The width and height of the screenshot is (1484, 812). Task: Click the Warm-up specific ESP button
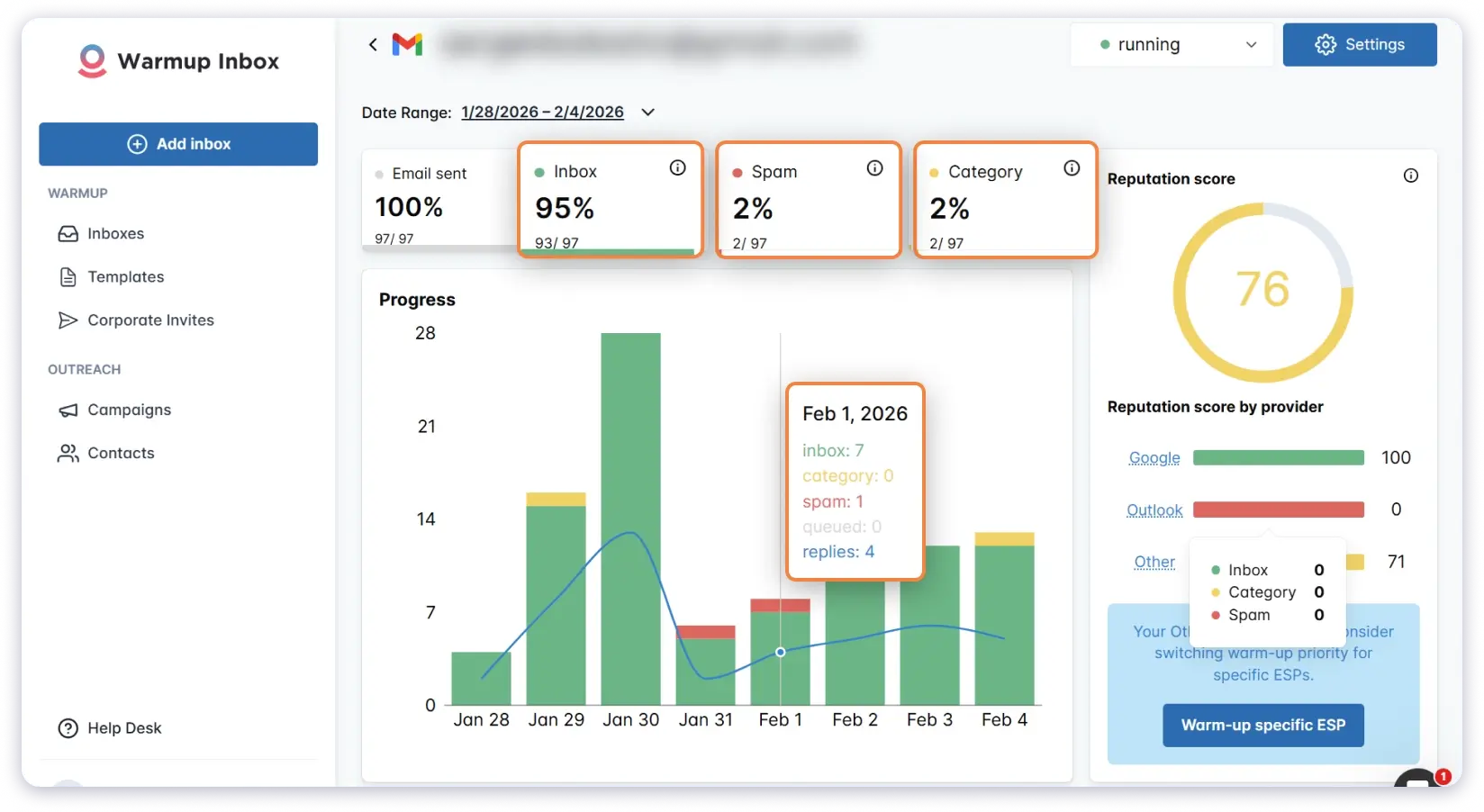pos(1262,725)
